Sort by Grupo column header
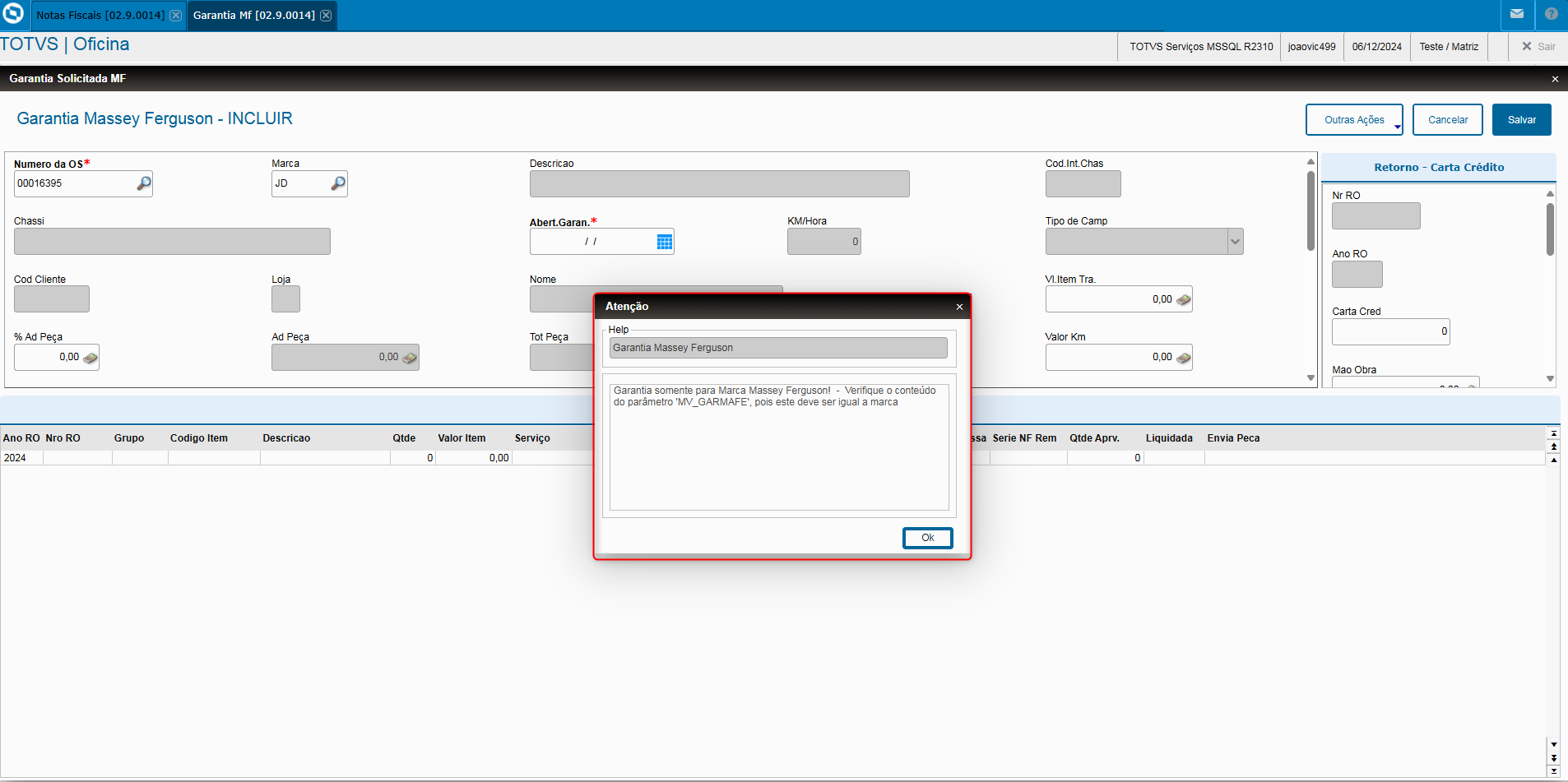 tap(129, 438)
